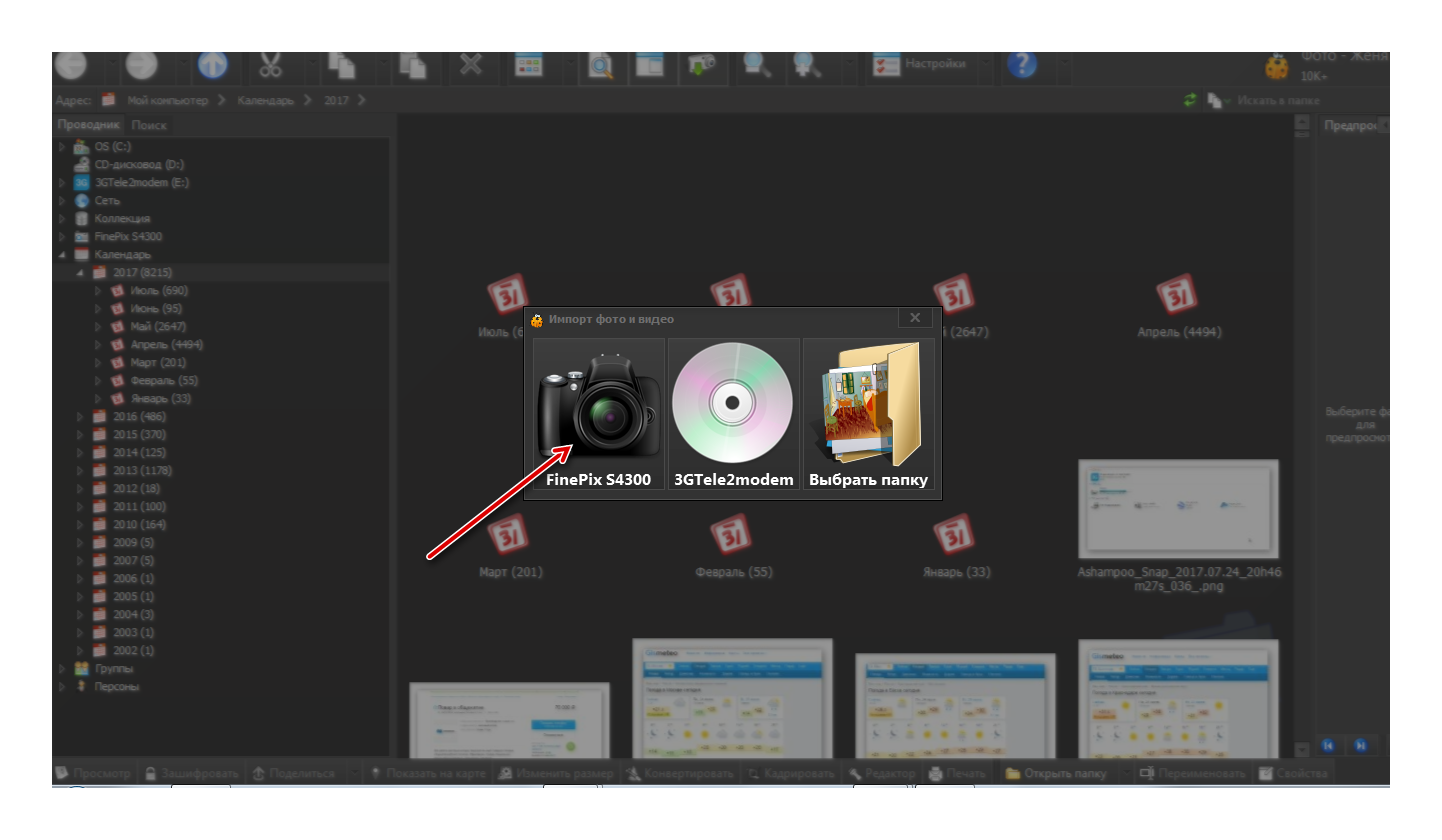1442x840 pixels.
Task: Click Печать in bottom toolbar
Action: pyautogui.click(x=957, y=774)
